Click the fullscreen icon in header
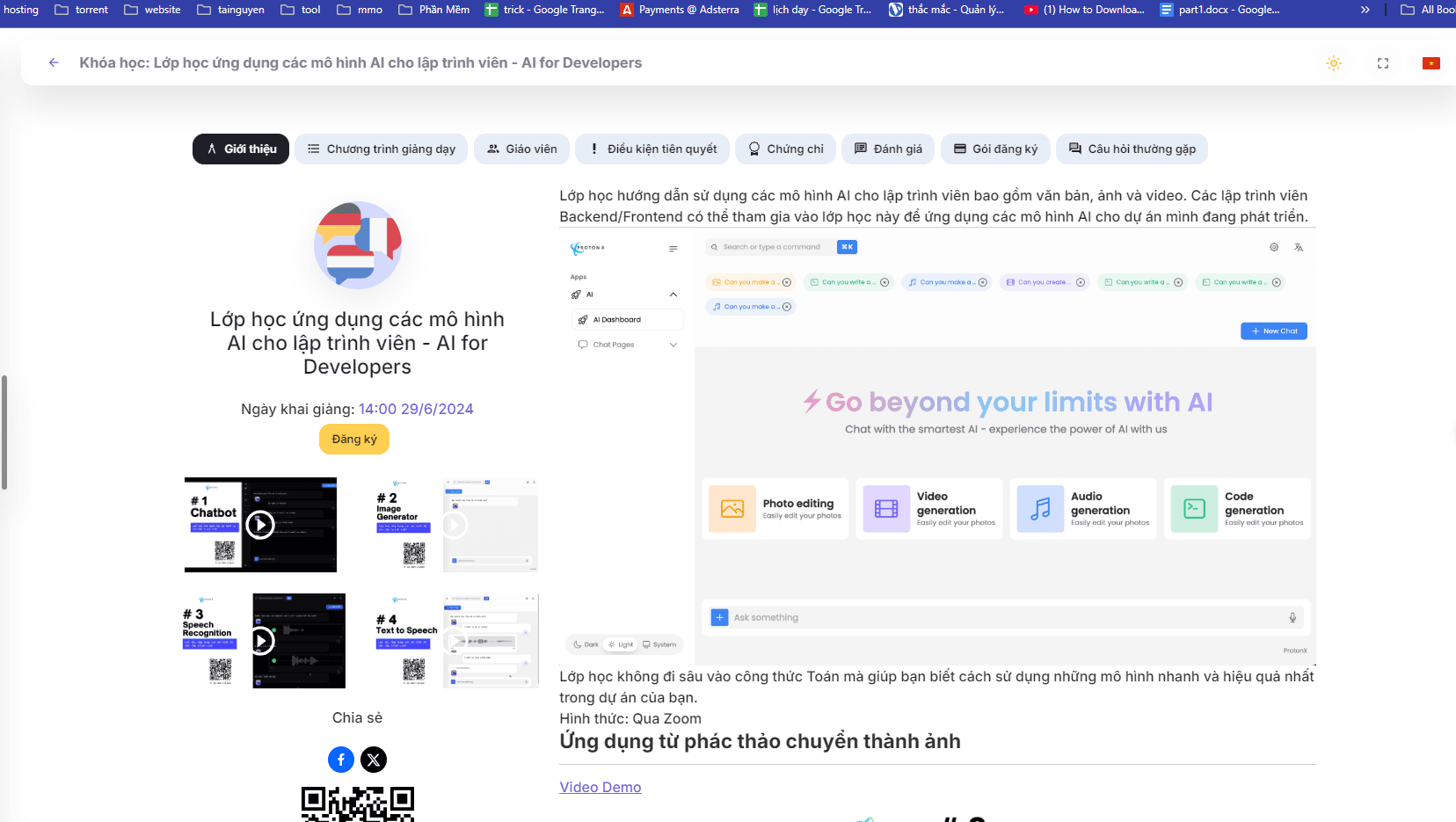Viewport: 1456px width, 822px height. pyautogui.click(x=1383, y=63)
